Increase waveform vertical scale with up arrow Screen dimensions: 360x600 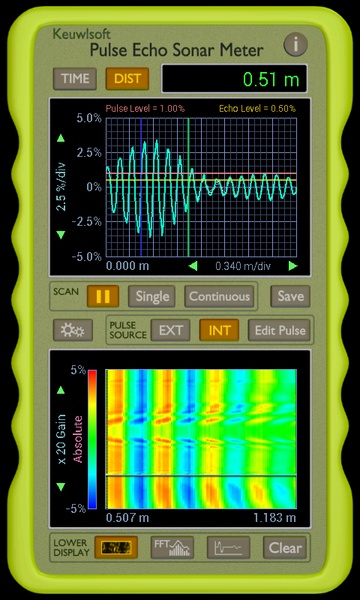tap(61, 138)
